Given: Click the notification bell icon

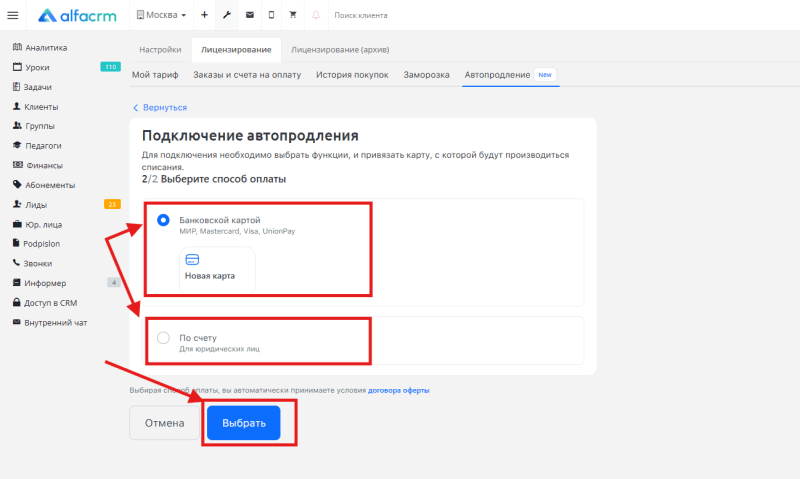Looking at the screenshot, I should point(316,15).
